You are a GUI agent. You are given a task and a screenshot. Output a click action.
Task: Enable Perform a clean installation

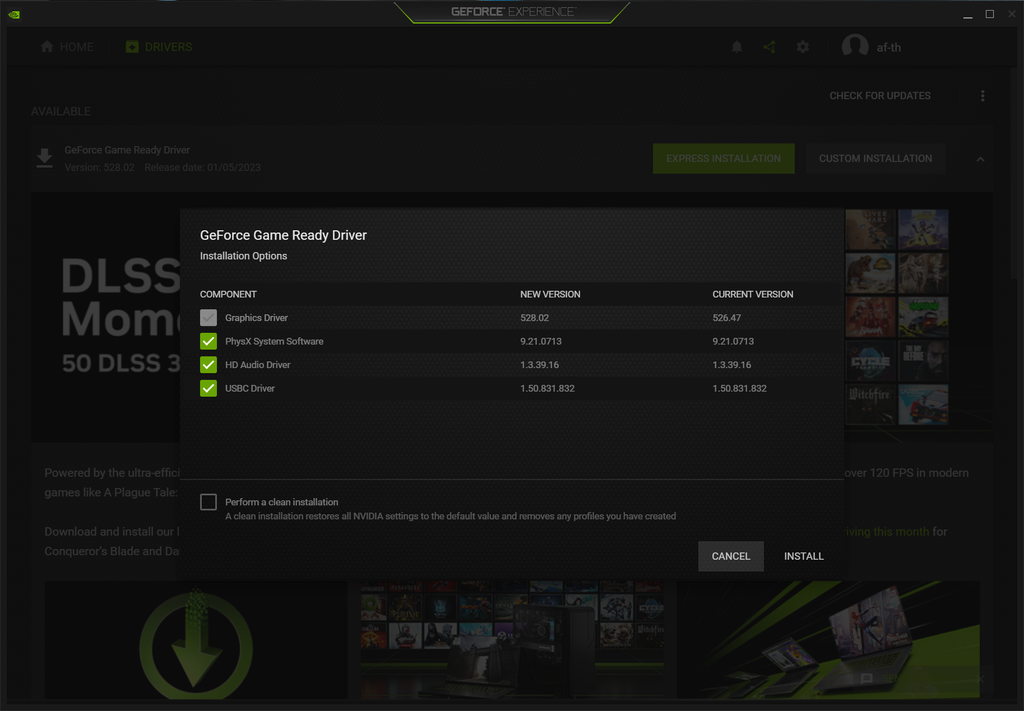[x=208, y=502]
